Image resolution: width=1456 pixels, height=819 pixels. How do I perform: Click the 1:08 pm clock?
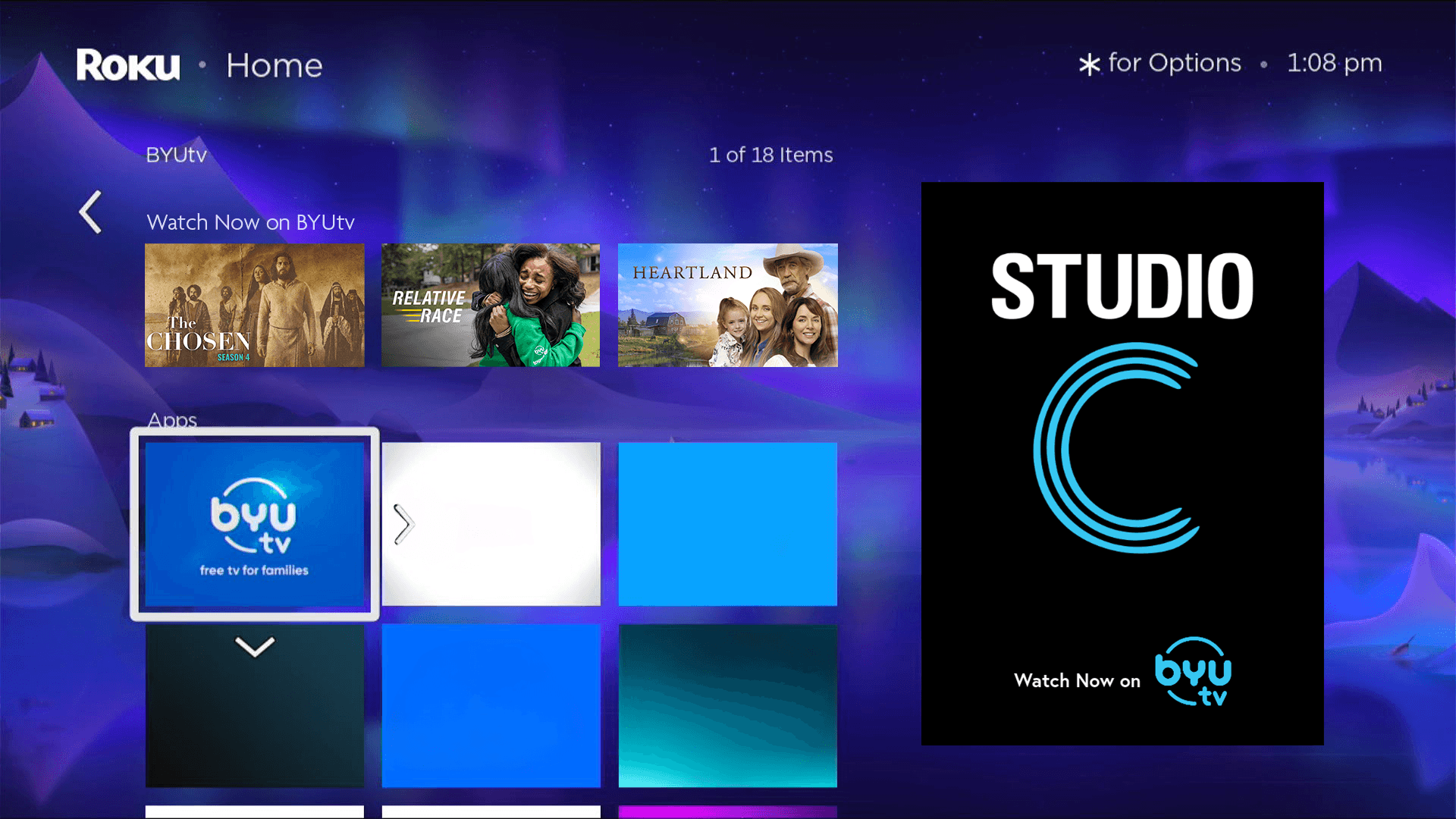tap(1335, 63)
